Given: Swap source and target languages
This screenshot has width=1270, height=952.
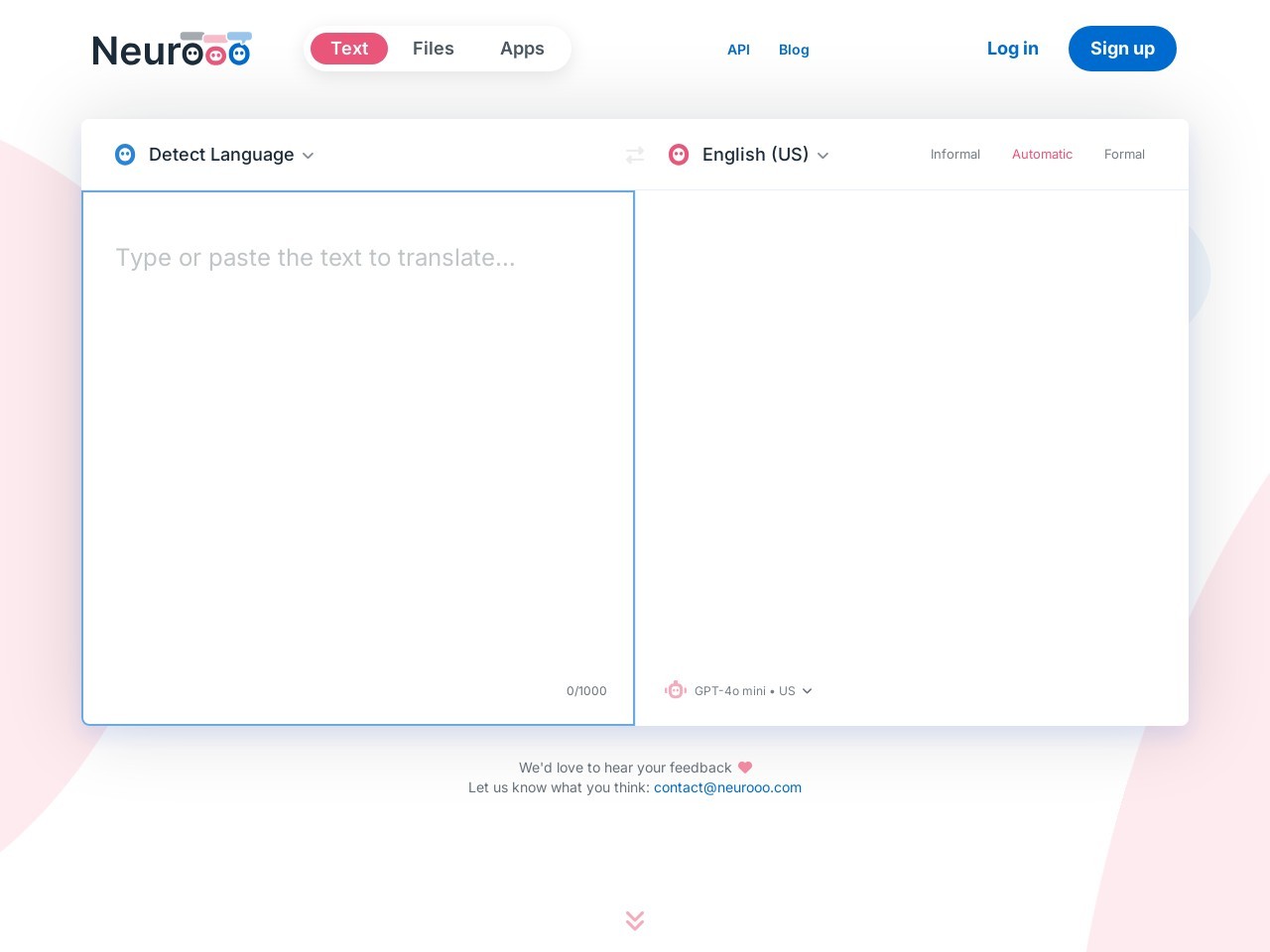Looking at the screenshot, I should coord(635,155).
